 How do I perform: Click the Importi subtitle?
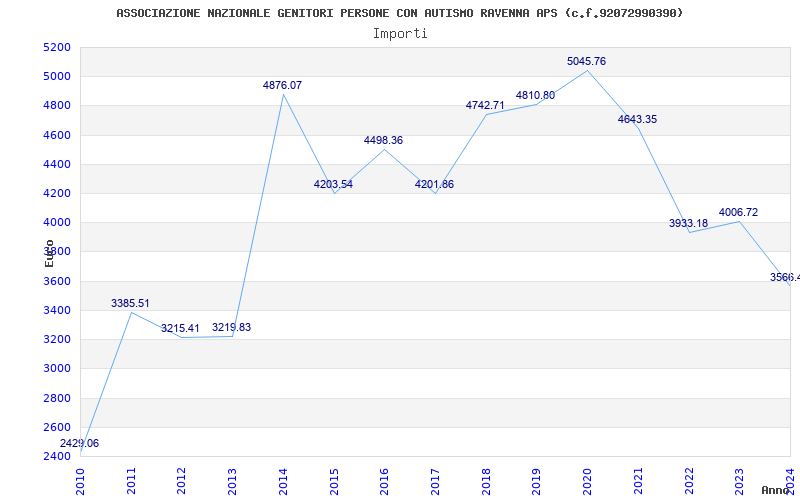click(x=400, y=34)
